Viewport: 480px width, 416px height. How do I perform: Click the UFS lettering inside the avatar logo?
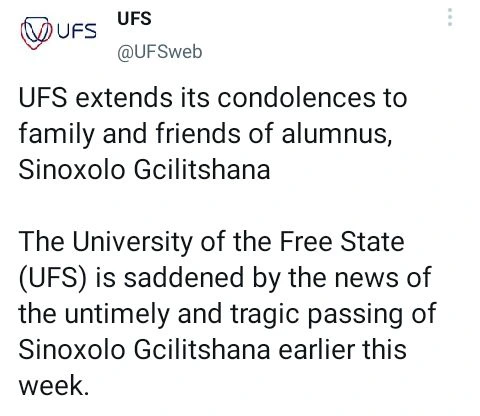click(x=77, y=31)
